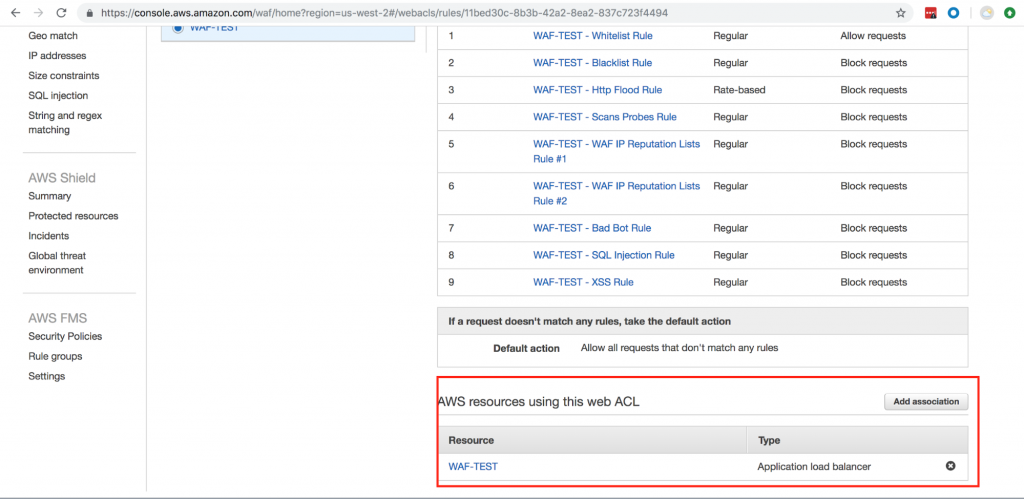Open AWS FMS Security Policies

(65, 336)
